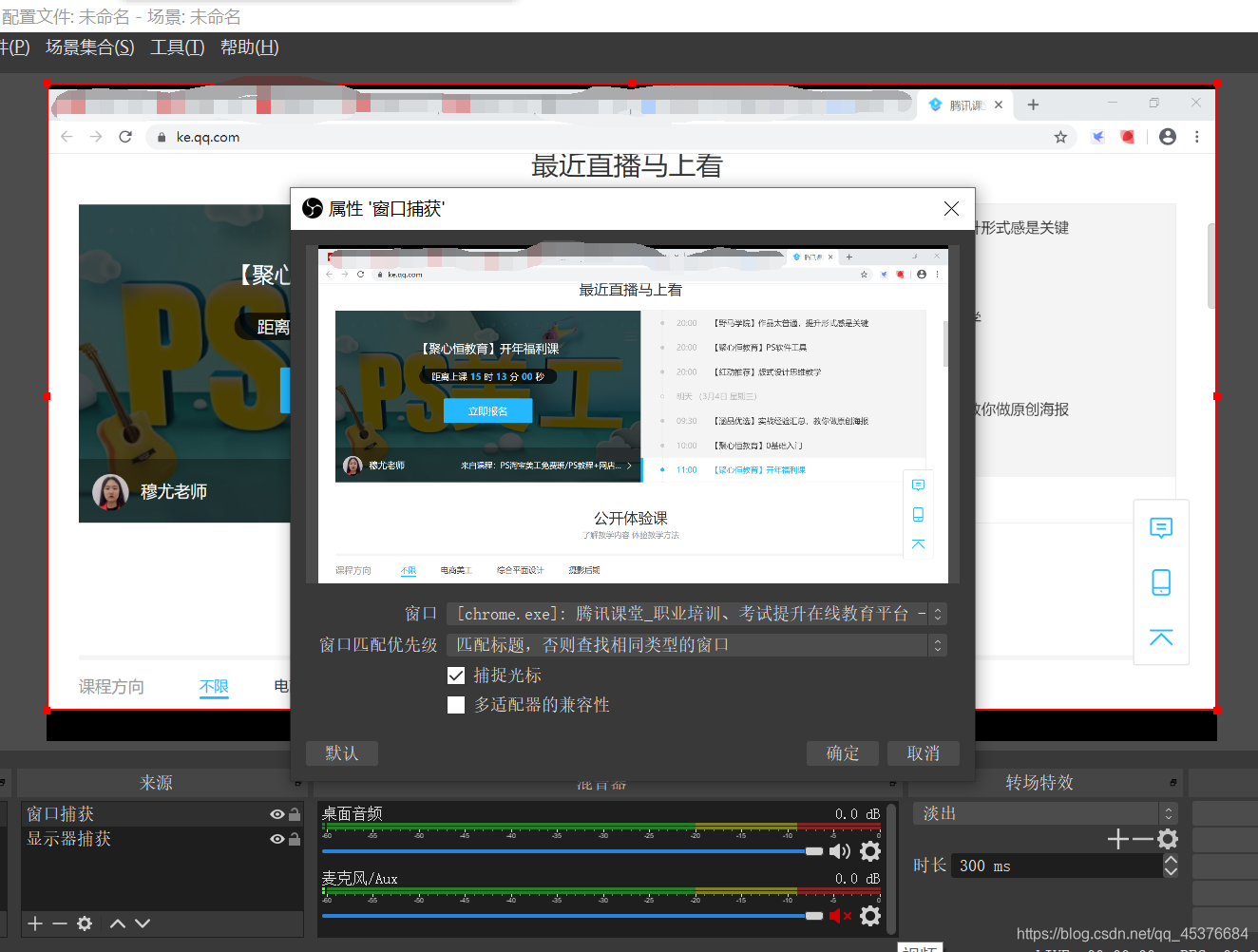The image size is (1258, 952).
Task: Click the 立即报名 button in dialog preview
Action: pos(488,411)
